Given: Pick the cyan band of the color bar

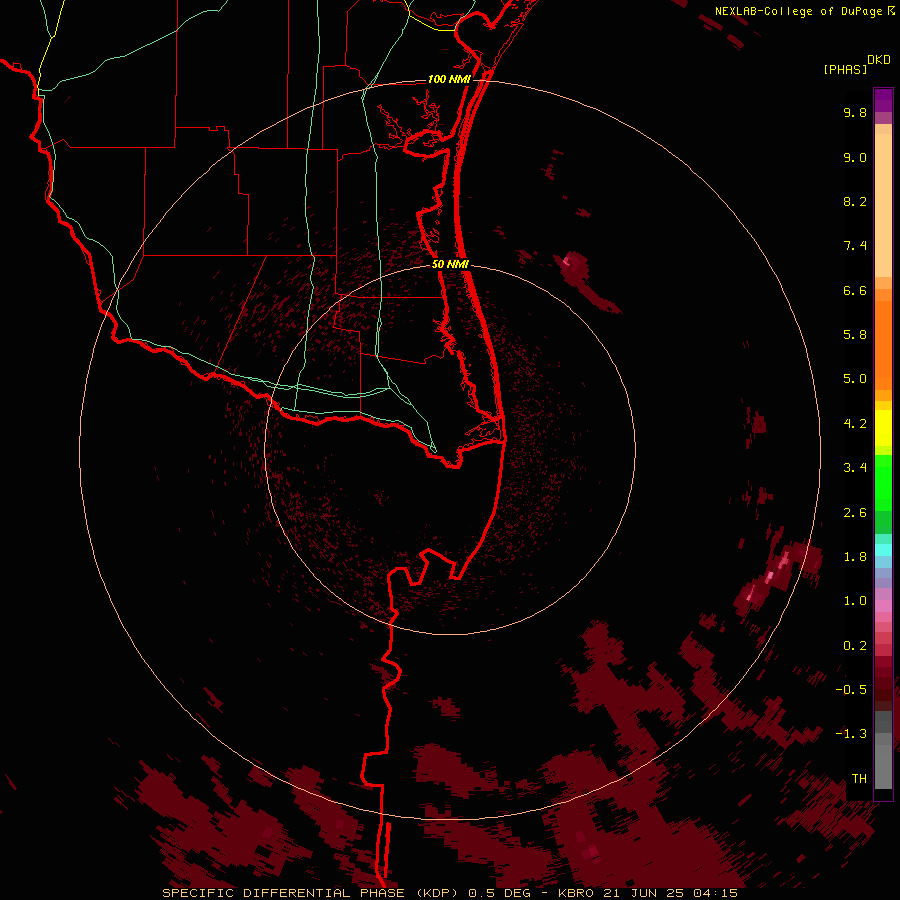Looking at the screenshot, I should (x=883, y=550).
